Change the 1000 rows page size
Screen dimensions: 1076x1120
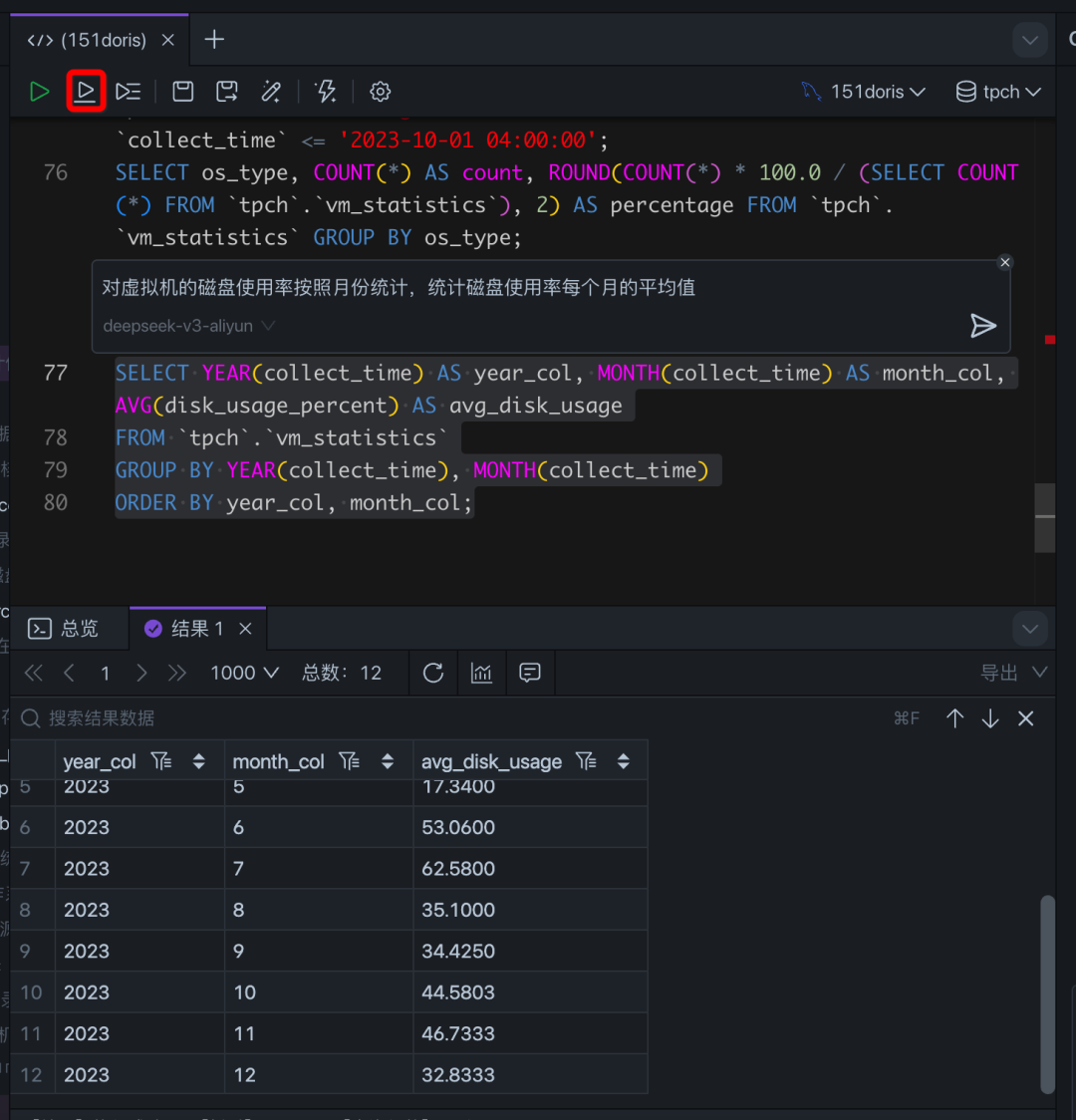click(244, 673)
